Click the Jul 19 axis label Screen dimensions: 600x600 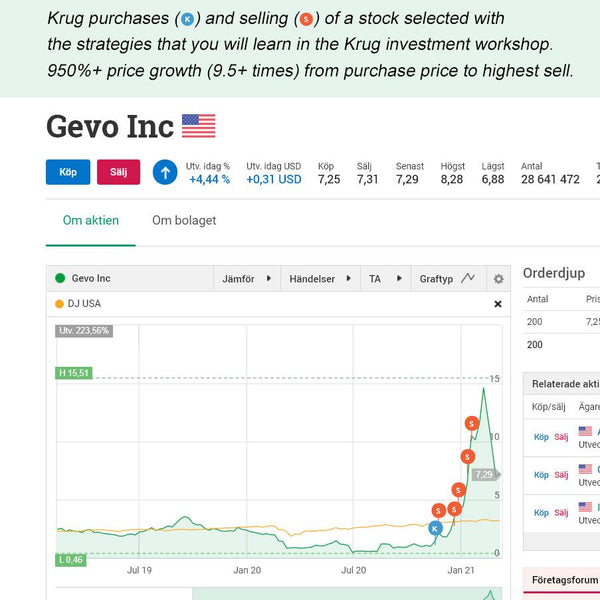click(139, 570)
